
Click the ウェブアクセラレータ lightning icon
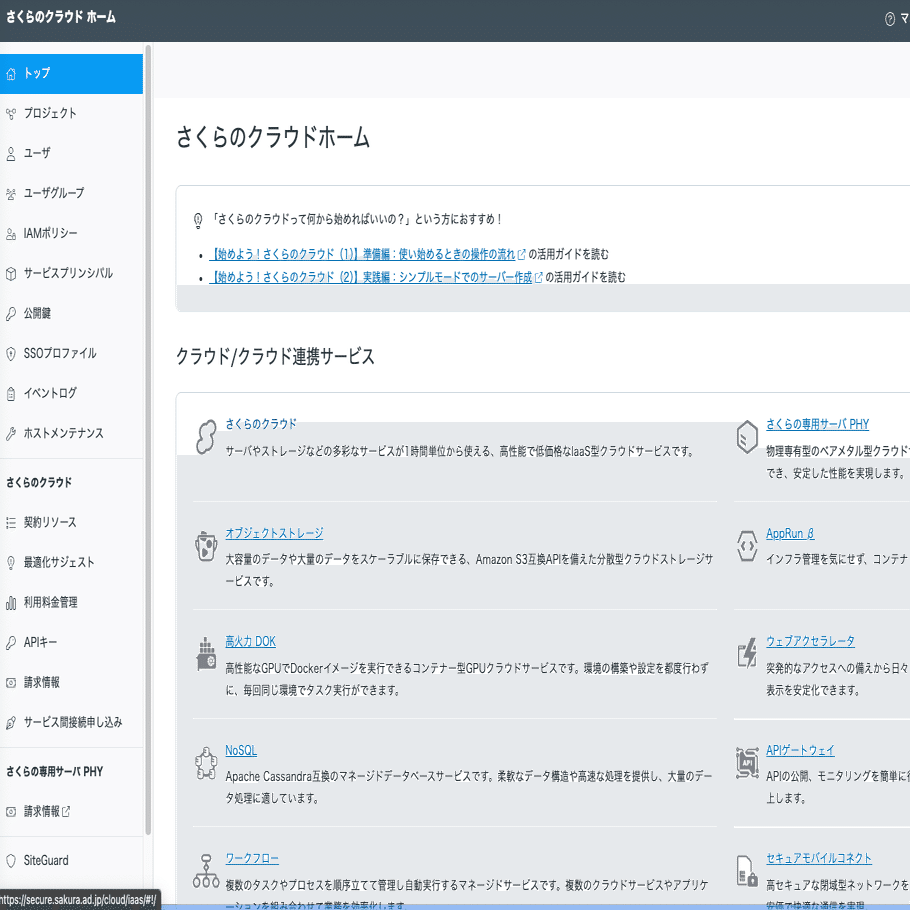click(747, 653)
